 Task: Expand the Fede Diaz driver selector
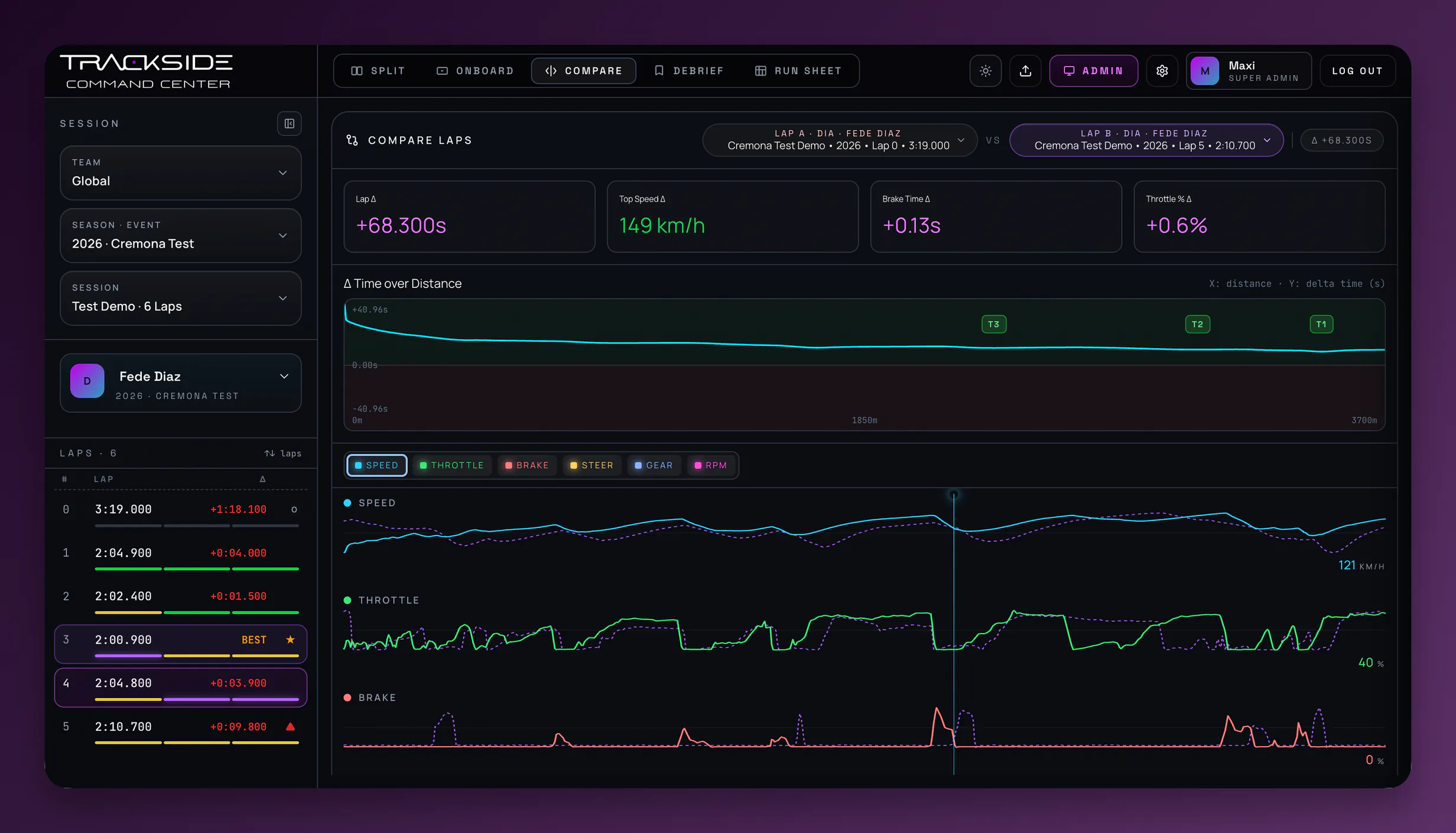181,383
